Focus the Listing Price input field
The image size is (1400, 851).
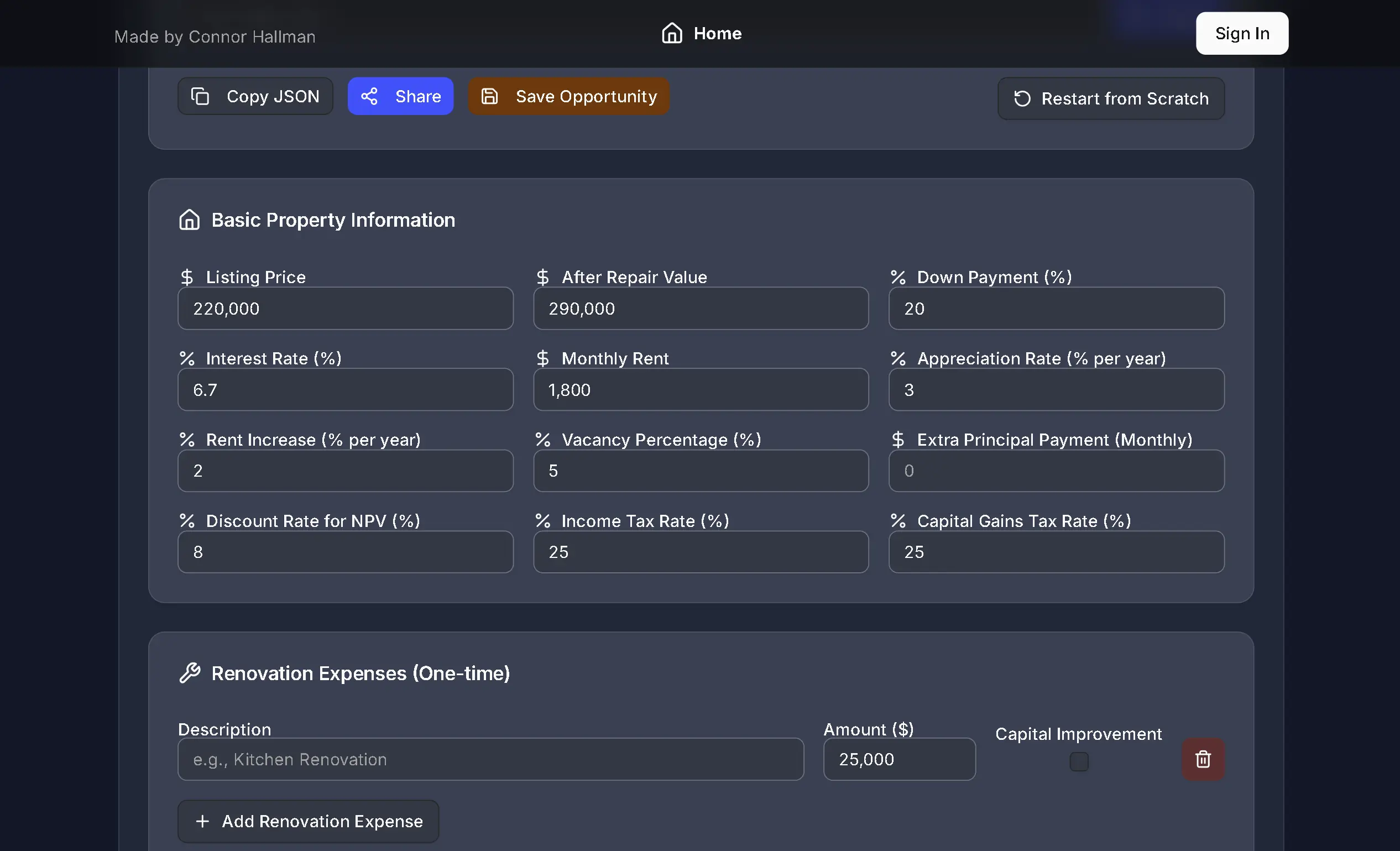(345, 309)
